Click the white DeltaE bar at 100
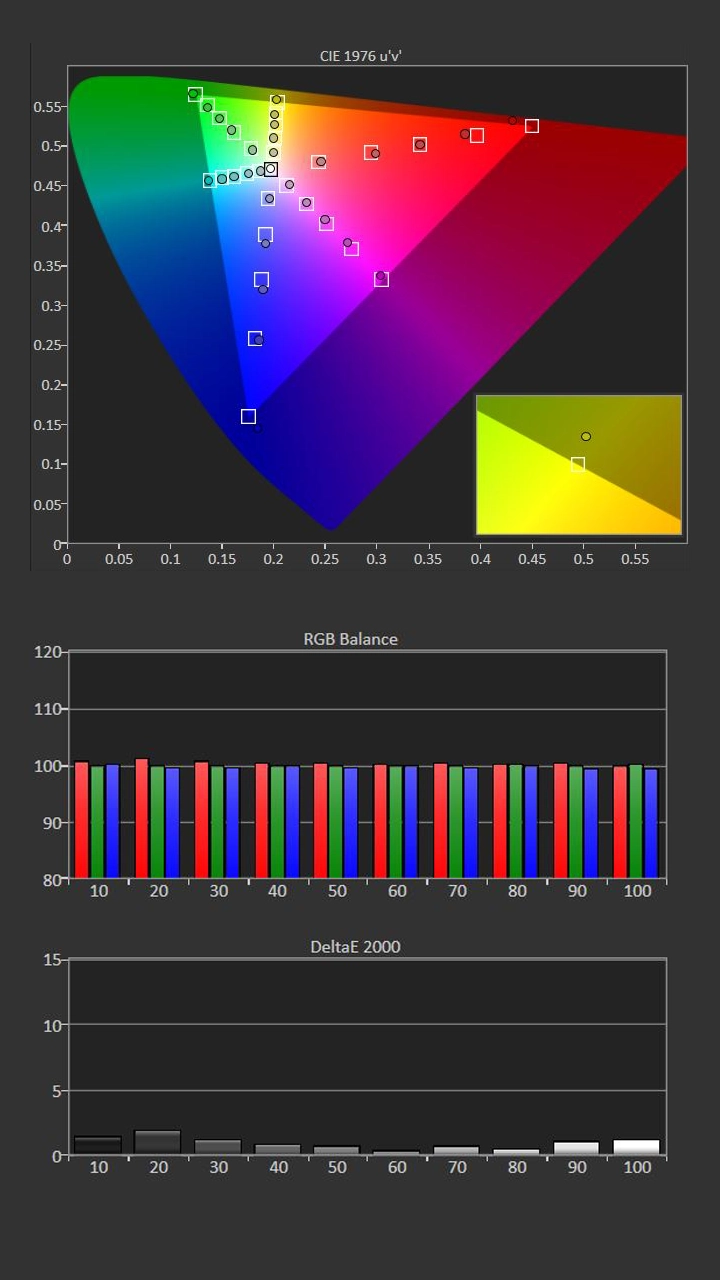 click(636, 1148)
